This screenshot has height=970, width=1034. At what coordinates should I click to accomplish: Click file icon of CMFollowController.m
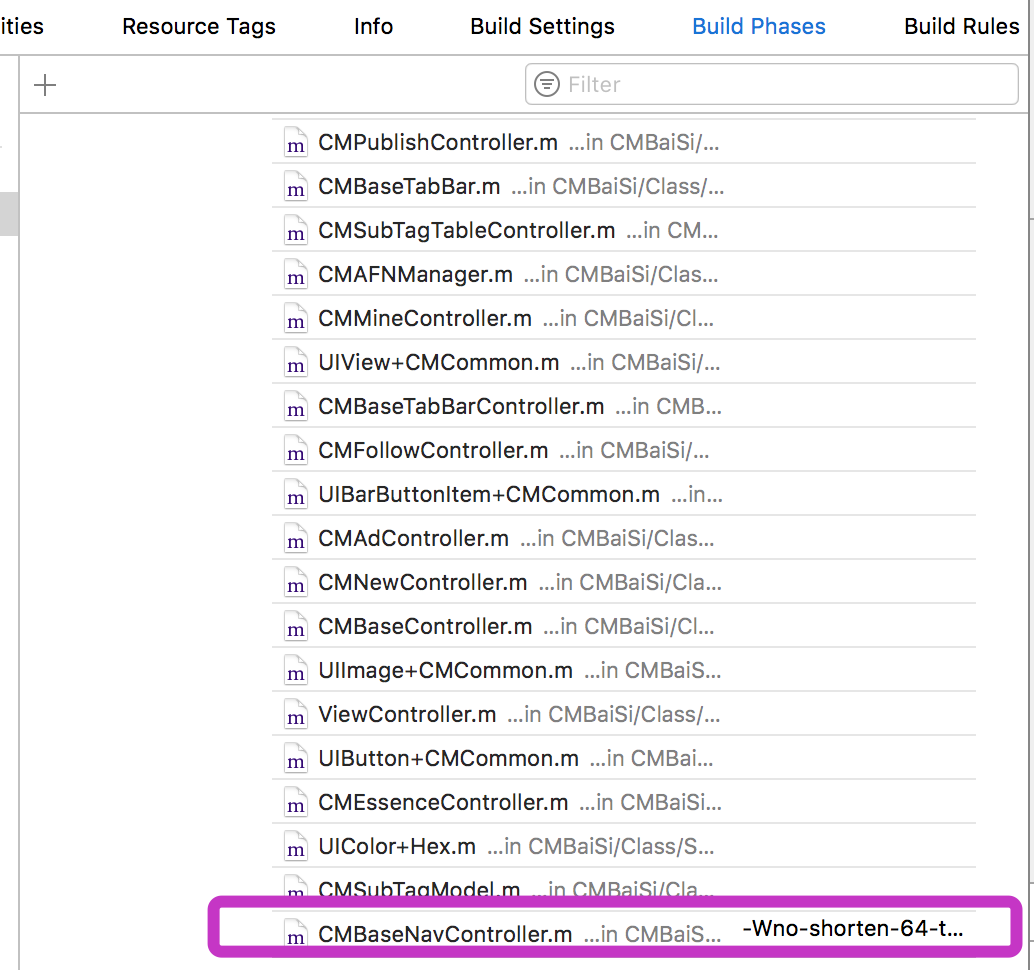pos(295,450)
